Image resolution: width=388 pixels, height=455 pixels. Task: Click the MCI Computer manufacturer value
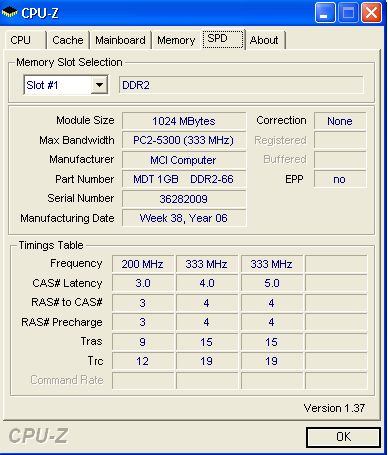click(x=184, y=160)
